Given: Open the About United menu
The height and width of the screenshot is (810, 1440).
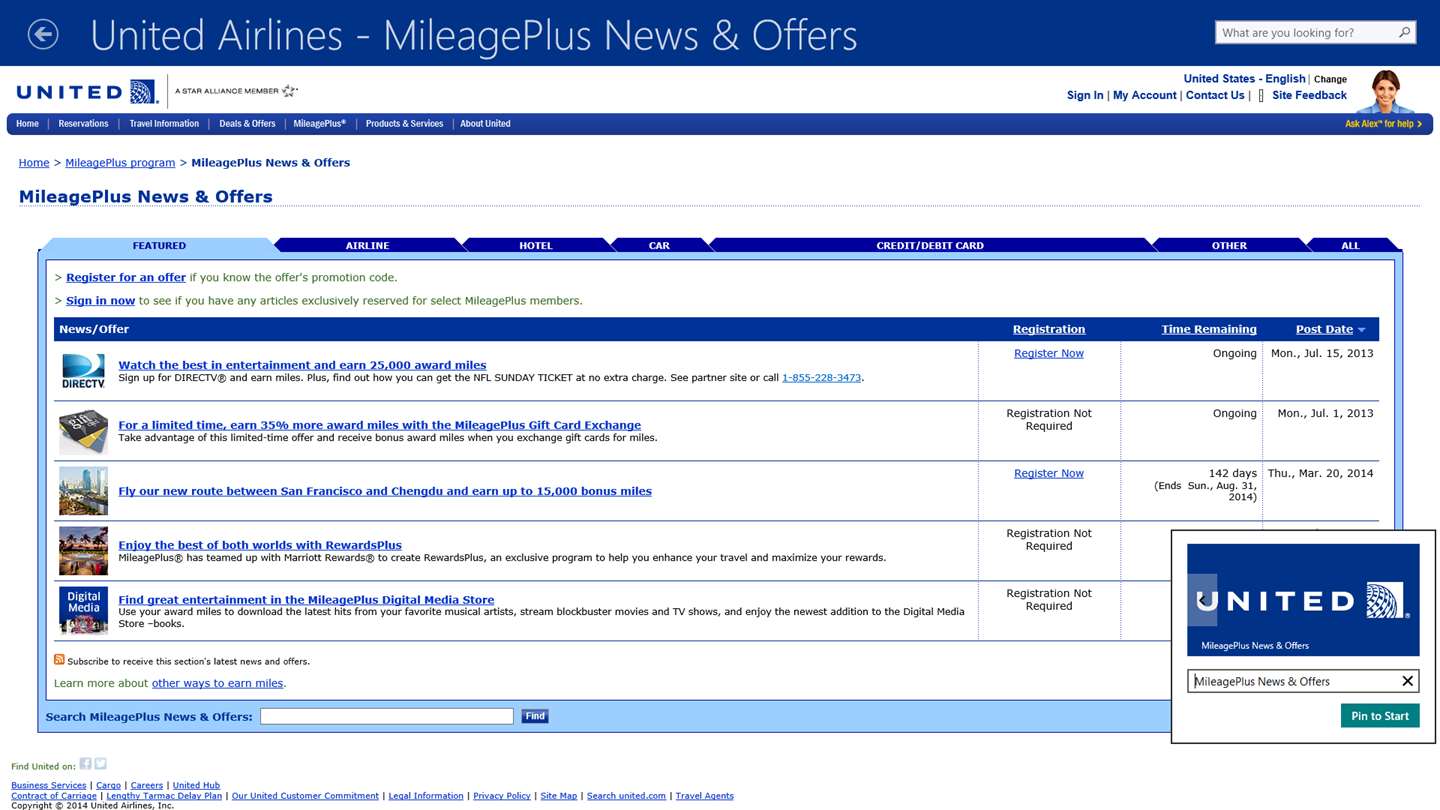Looking at the screenshot, I should pyautogui.click(x=485, y=124).
